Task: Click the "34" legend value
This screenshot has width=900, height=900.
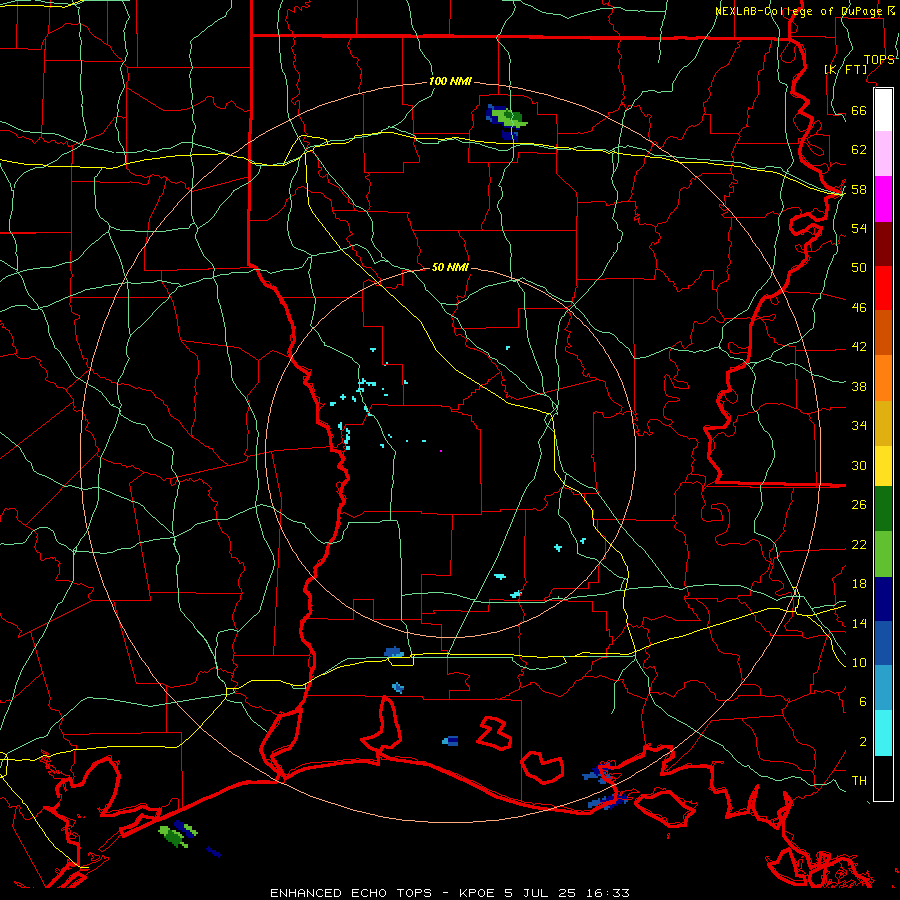Action: coord(859,426)
